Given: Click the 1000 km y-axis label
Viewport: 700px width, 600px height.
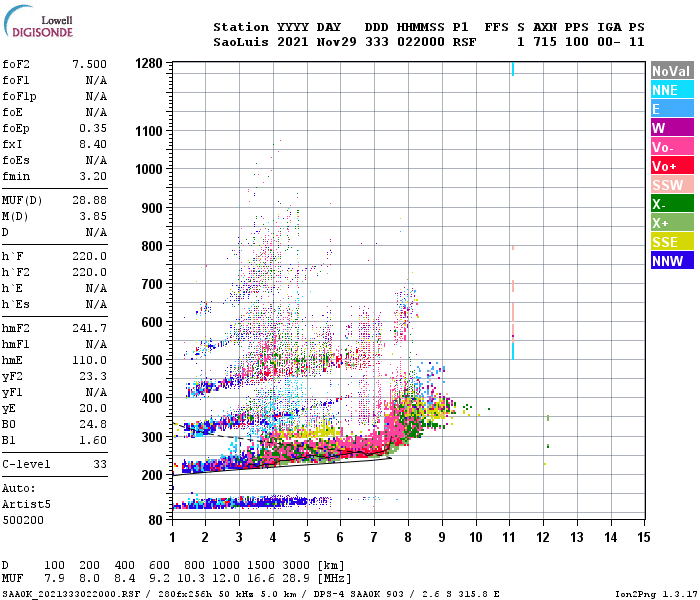Looking at the screenshot, I should [149, 169].
